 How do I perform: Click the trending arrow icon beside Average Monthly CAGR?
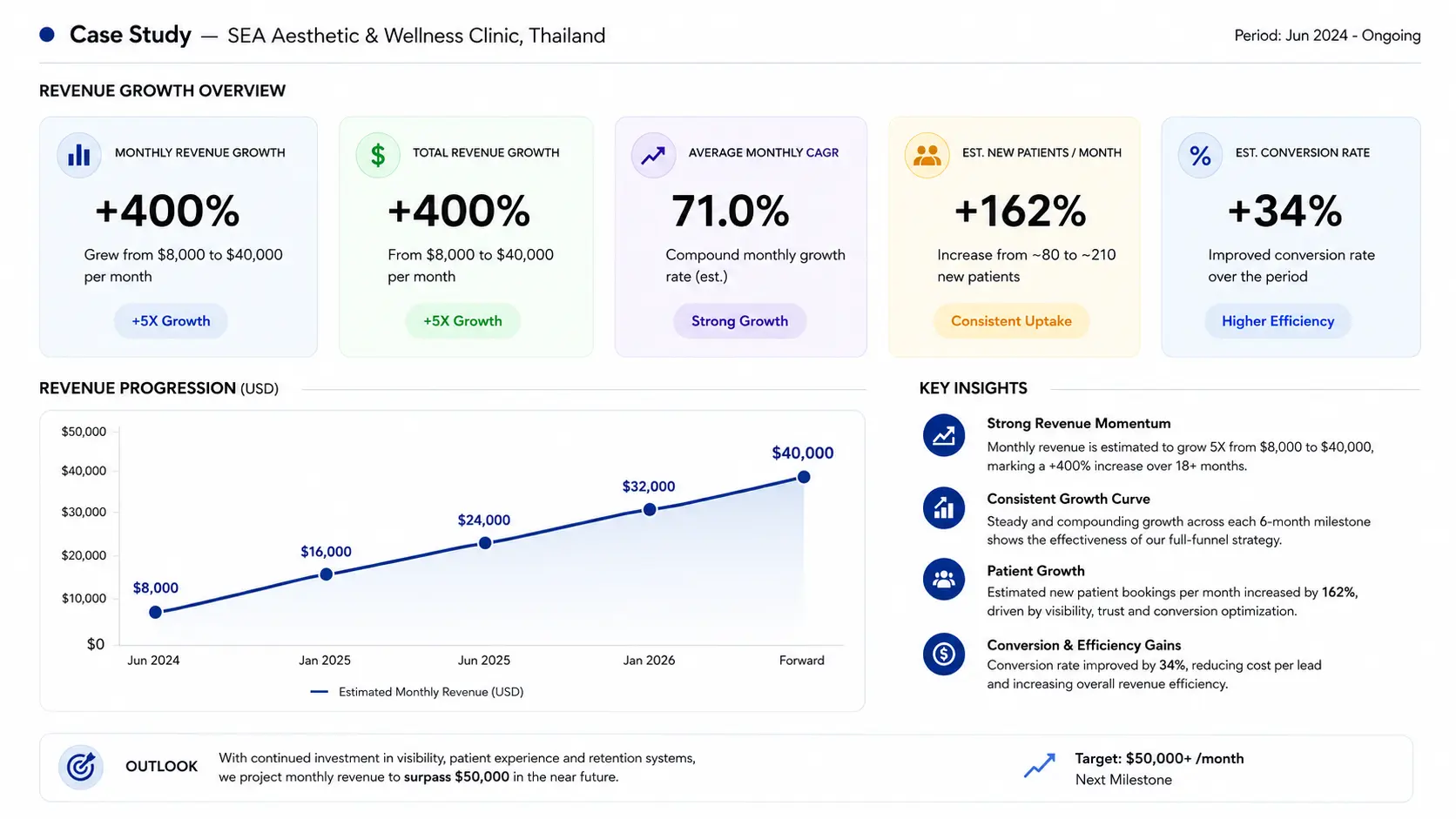(x=653, y=155)
